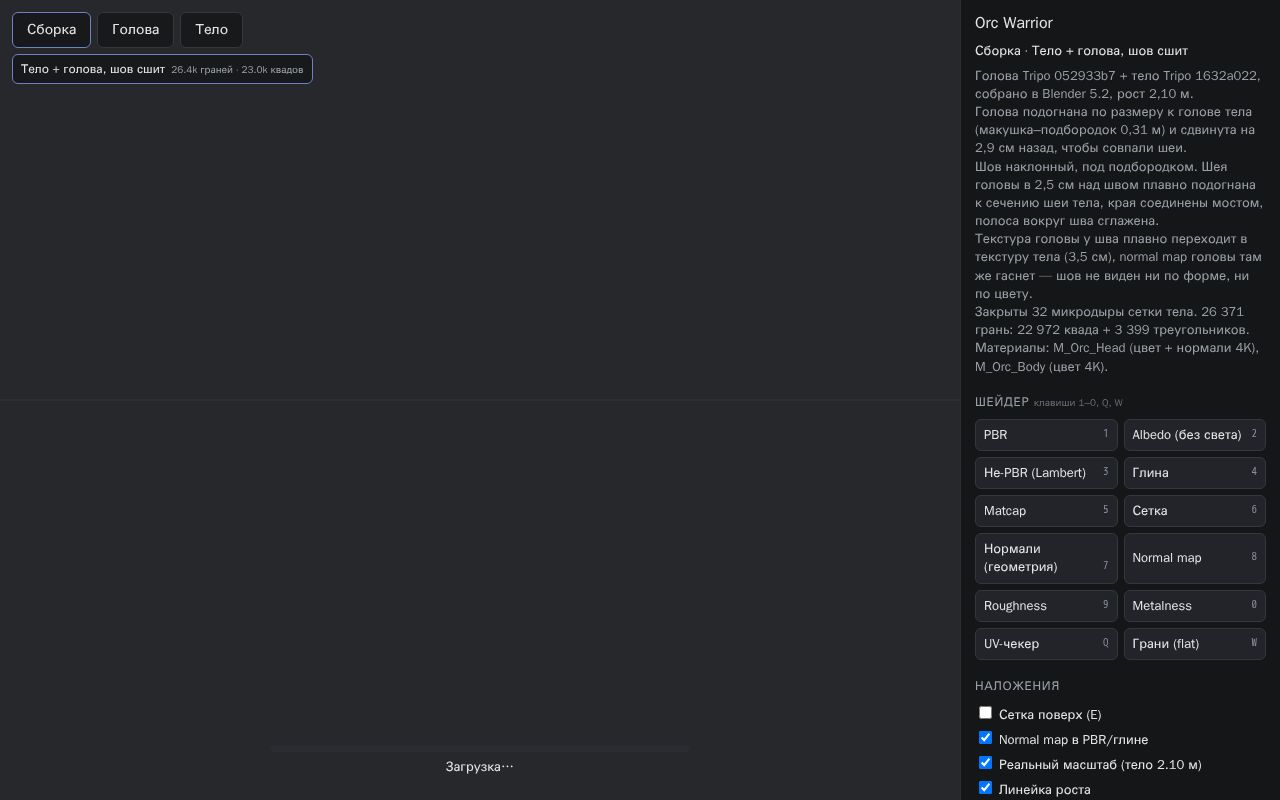Viewport: 1280px width, 800px height.
Task: View the Metalness channel
Action: click(1195, 606)
